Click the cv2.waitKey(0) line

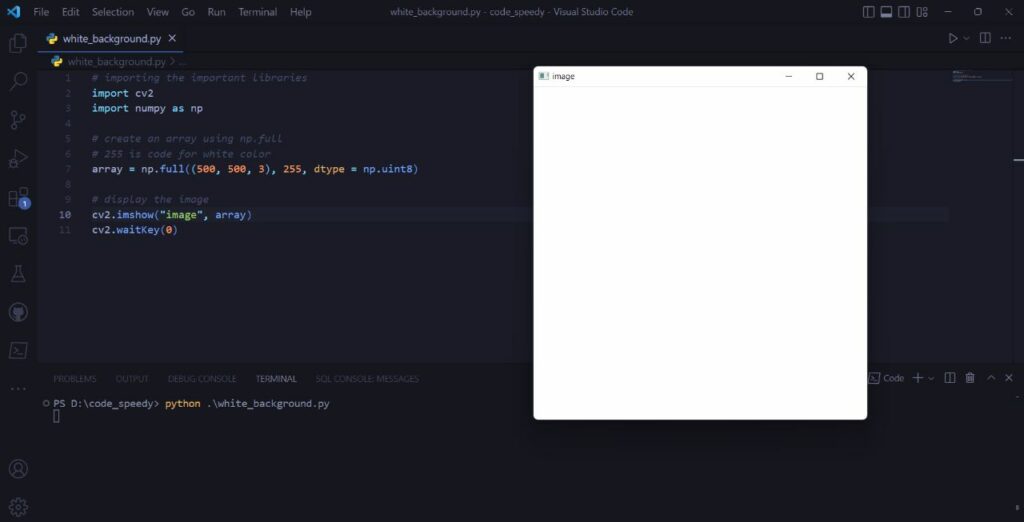pos(135,230)
